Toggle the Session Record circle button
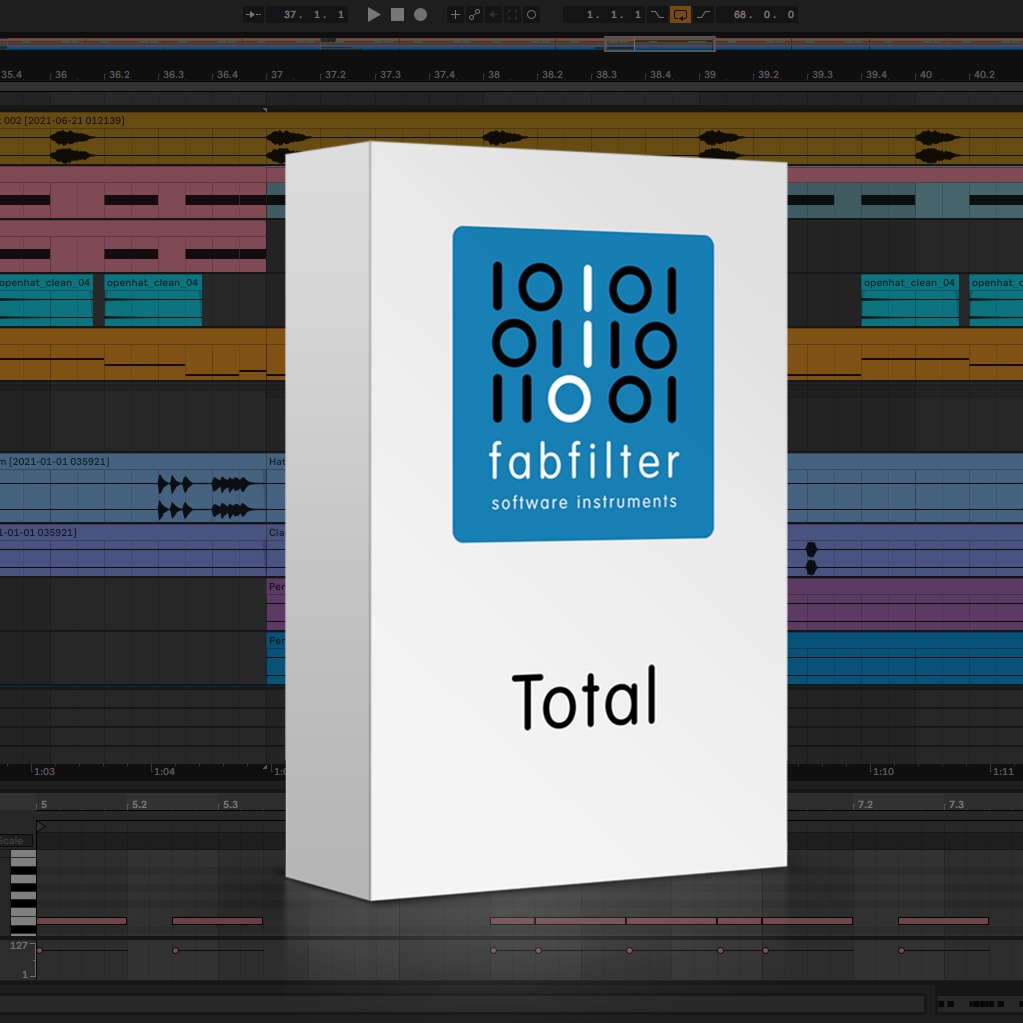 click(x=532, y=15)
